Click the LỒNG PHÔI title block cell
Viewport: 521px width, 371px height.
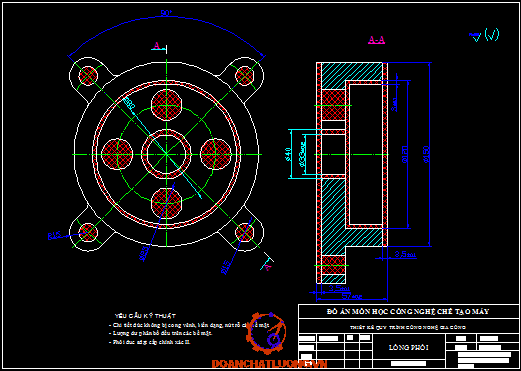pyautogui.click(x=409, y=347)
